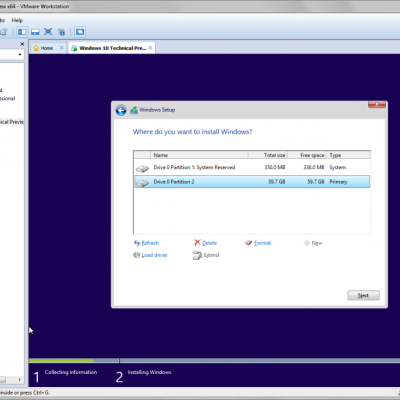This screenshot has height=400, width=400.
Task: Click the Unity mode toolbar icon
Action: click(x=61, y=32)
